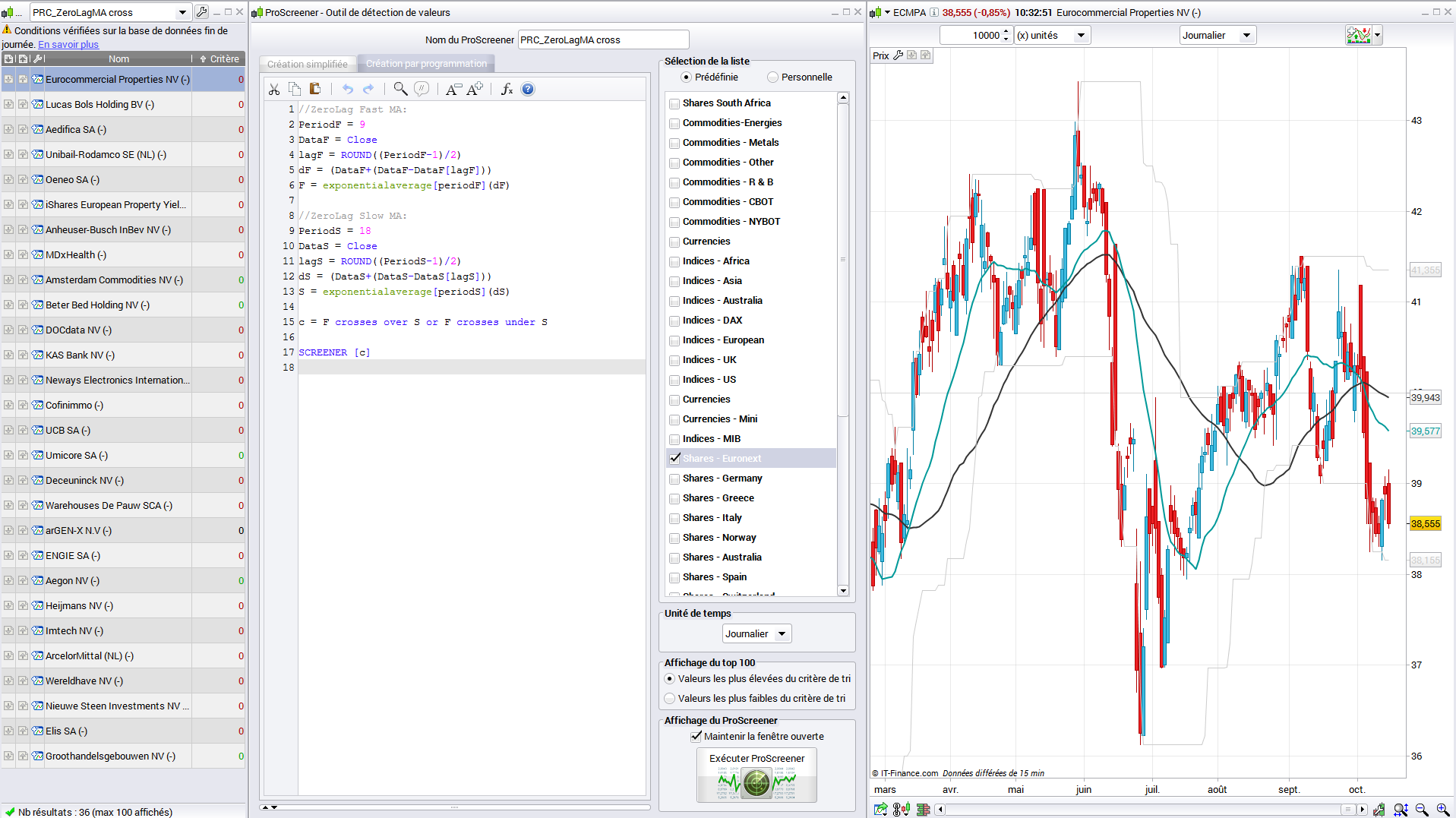Check the Indices - DAX list

coord(674,321)
